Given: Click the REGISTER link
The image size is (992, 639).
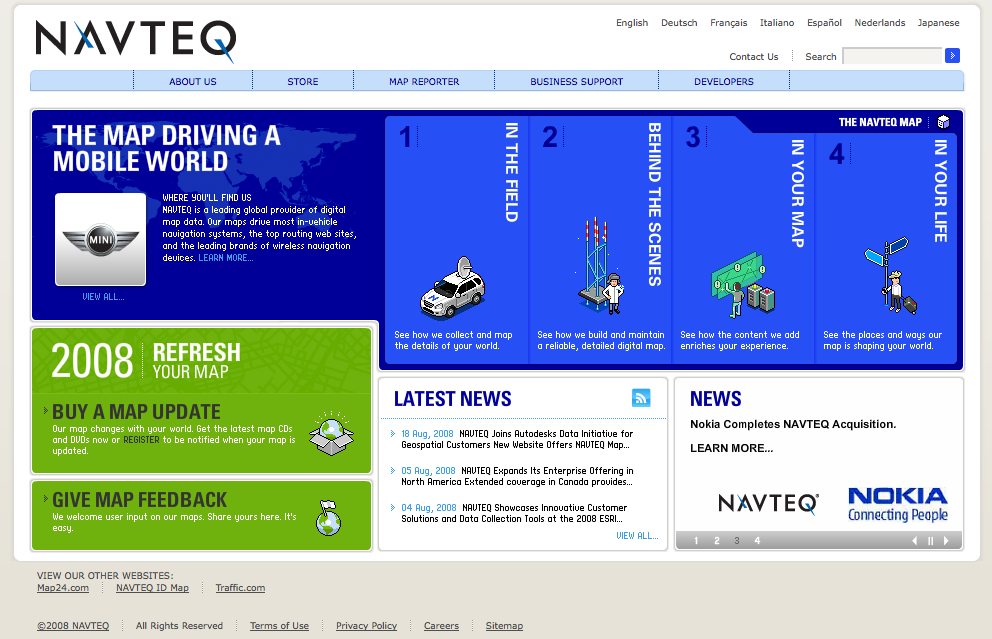Looking at the screenshot, I should [141, 440].
